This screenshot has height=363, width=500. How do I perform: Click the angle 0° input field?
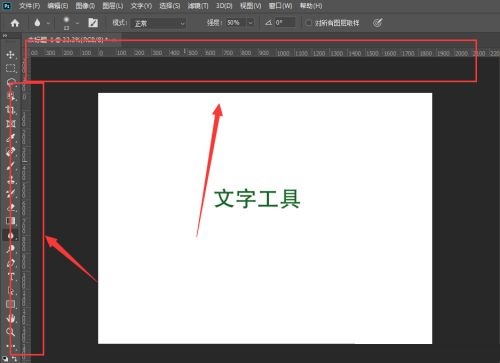pyautogui.click(x=285, y=23)
